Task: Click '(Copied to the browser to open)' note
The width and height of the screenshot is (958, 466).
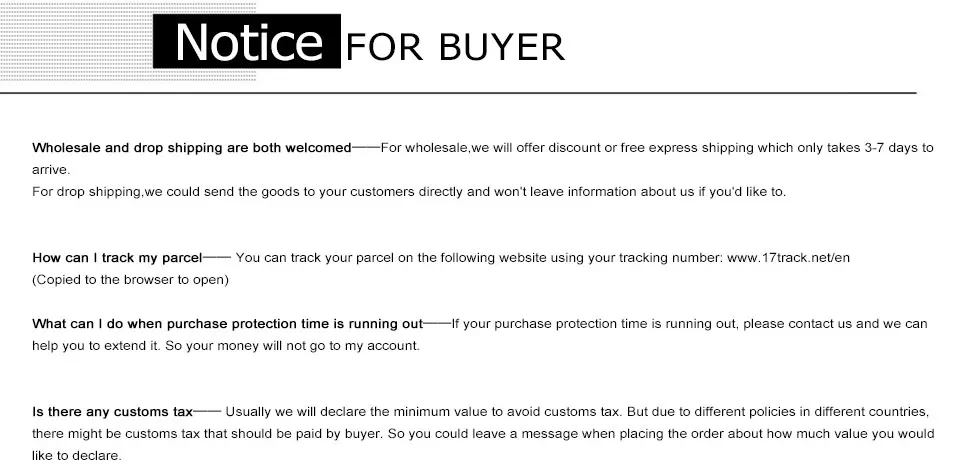Action: coord(130,280)
